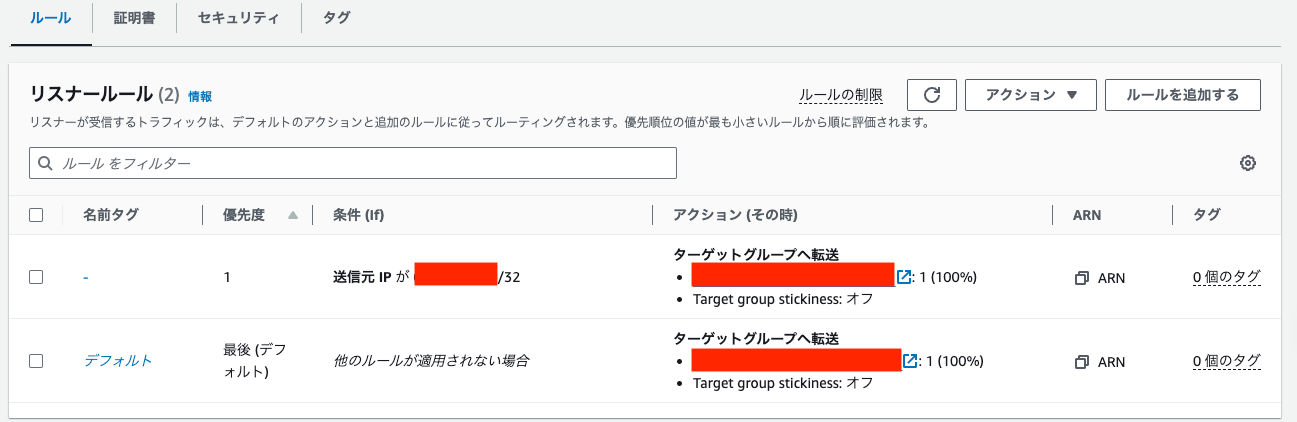Screen dimensions: 1297x422
Task: Open tags popup for first rule
Action: [x=1226, y=277]
